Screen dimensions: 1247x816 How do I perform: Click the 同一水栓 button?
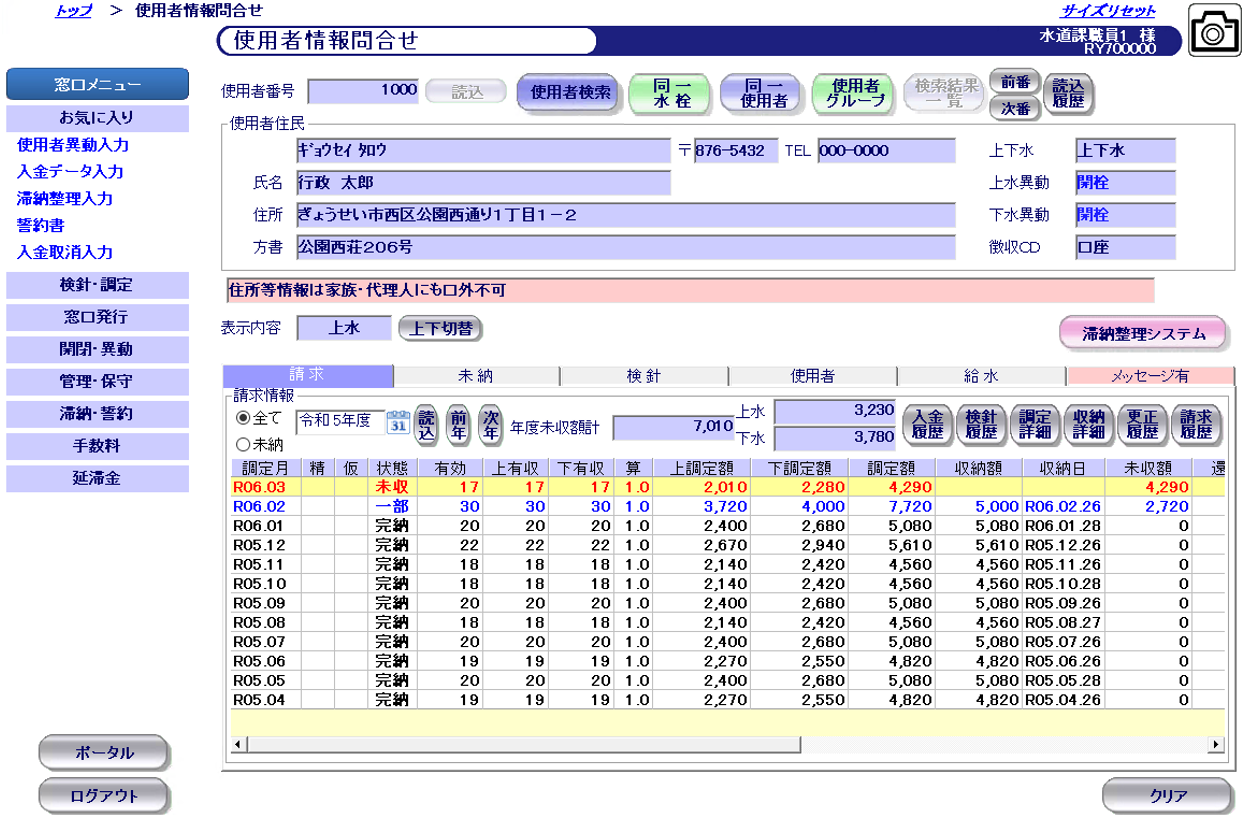point(669,93)
